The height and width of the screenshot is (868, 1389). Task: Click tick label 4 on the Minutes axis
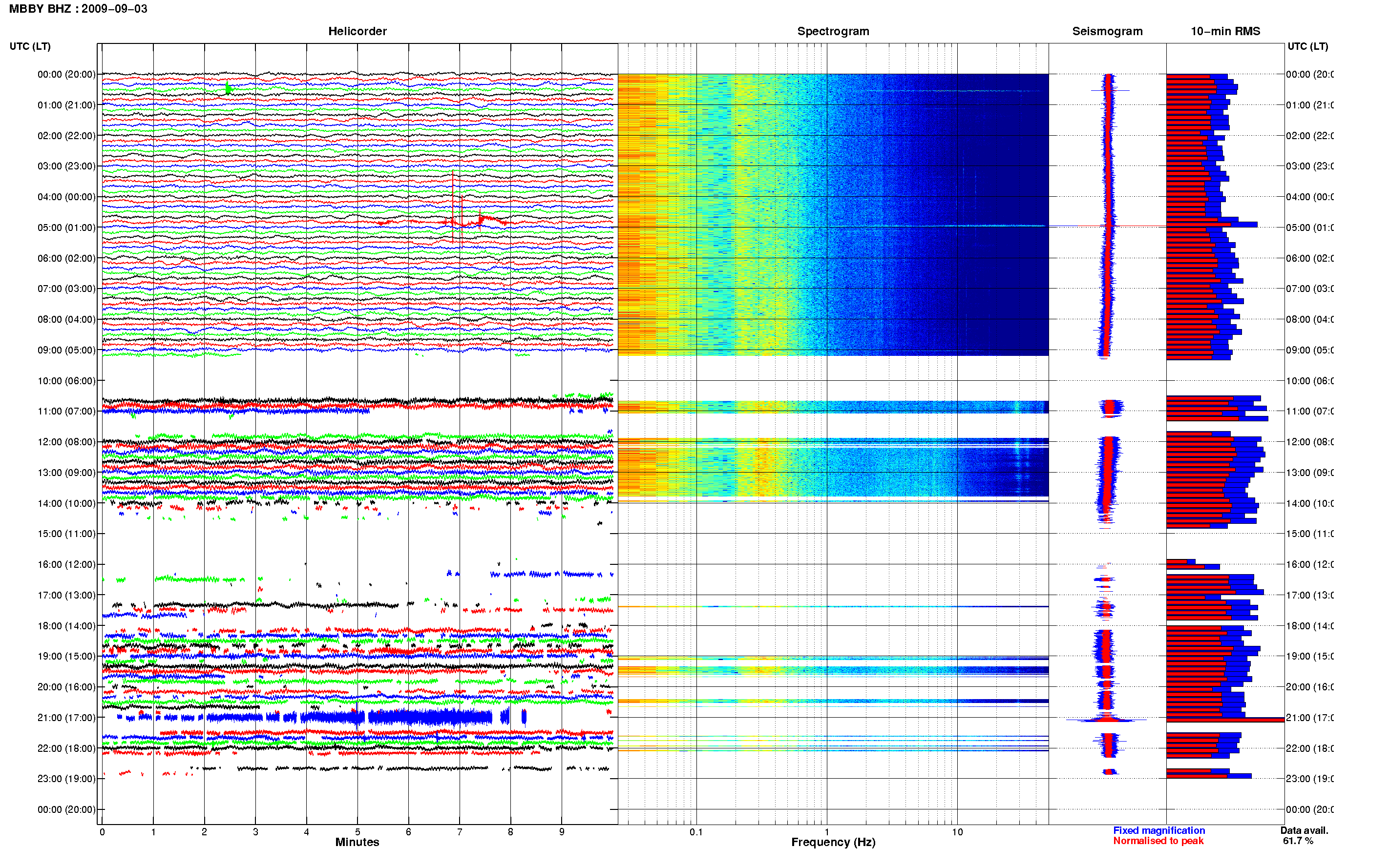(x=307, y=832)
